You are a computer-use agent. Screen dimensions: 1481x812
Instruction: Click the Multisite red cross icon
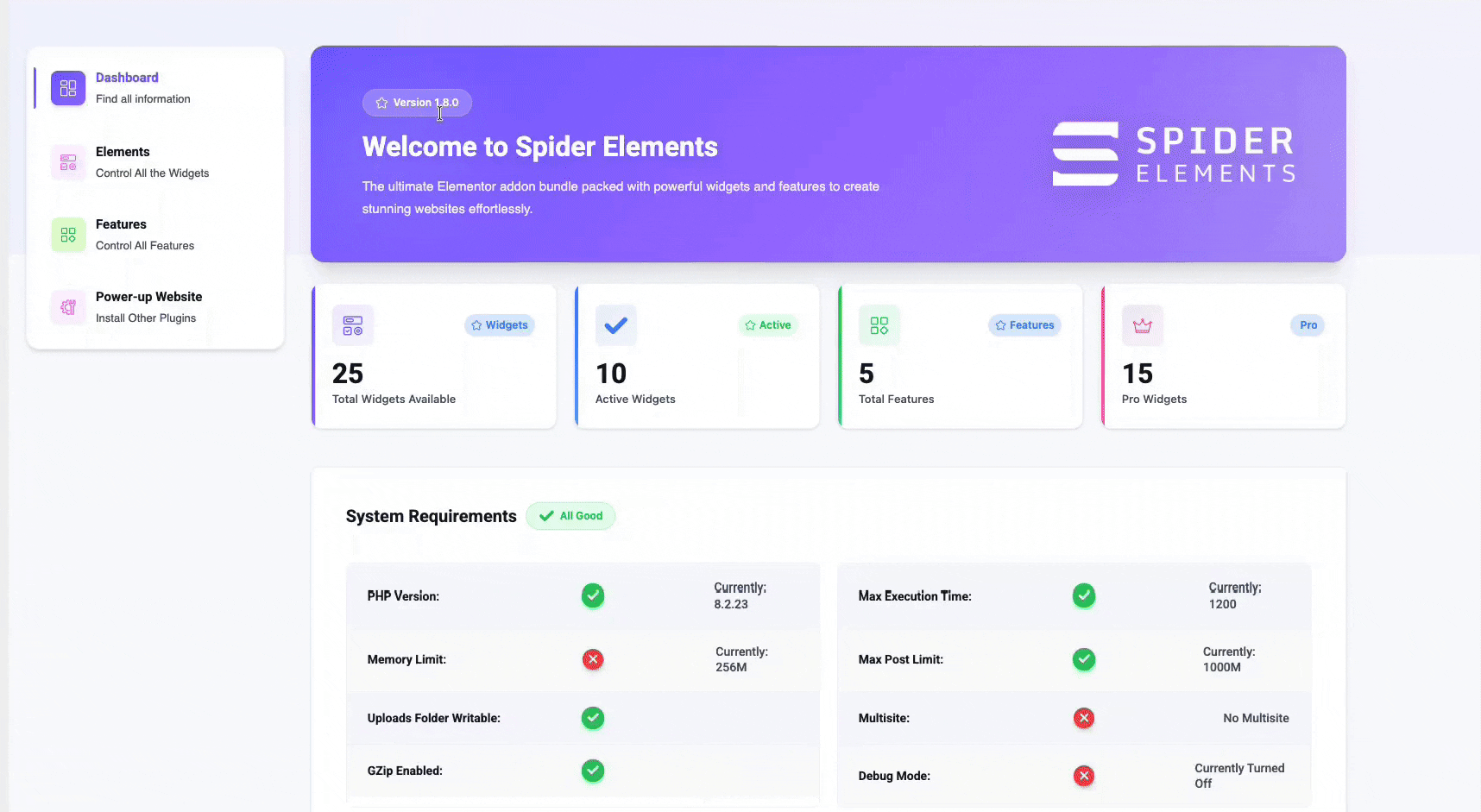pos(1084,718)
